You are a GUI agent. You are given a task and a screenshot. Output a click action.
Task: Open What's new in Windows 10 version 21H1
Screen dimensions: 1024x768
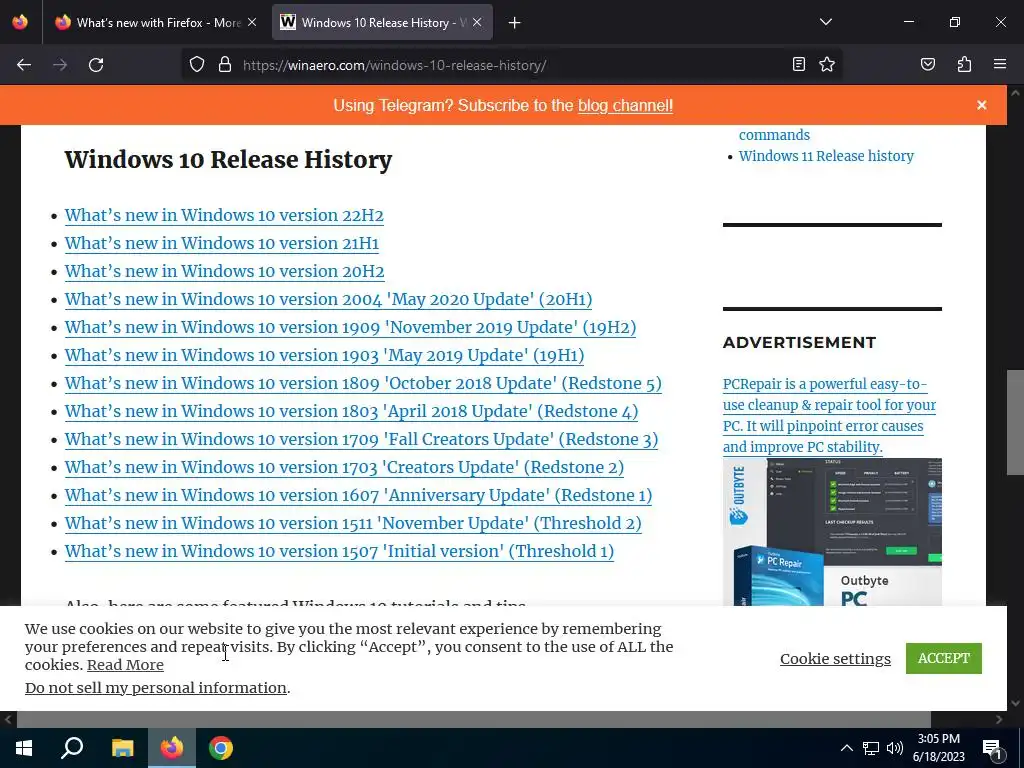pos(221,244)
